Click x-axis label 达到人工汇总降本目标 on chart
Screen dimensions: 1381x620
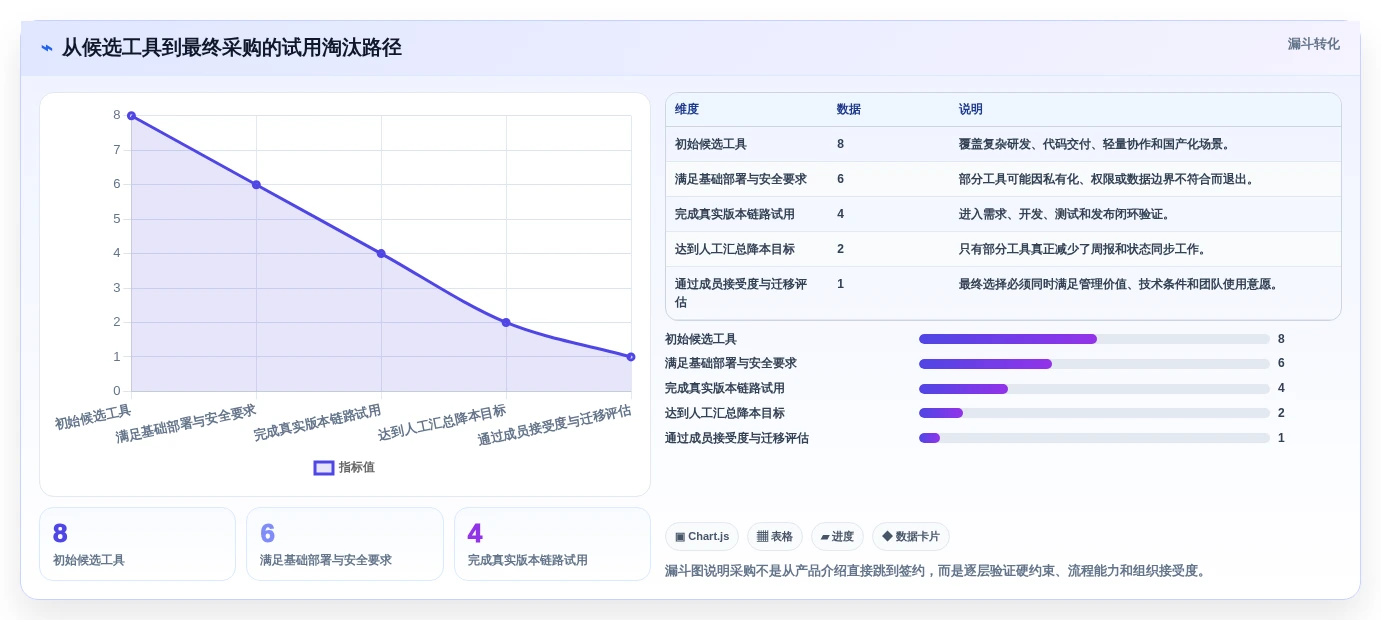coord(442,423)
